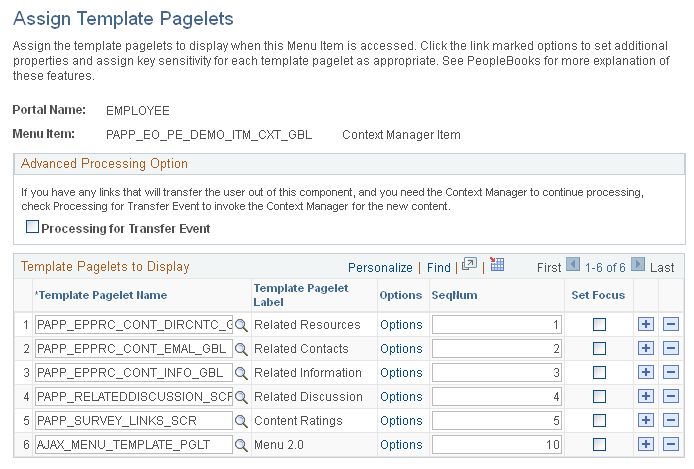Delete the Related Contacts row
The image size is (694, 469).
click(671, 348)
